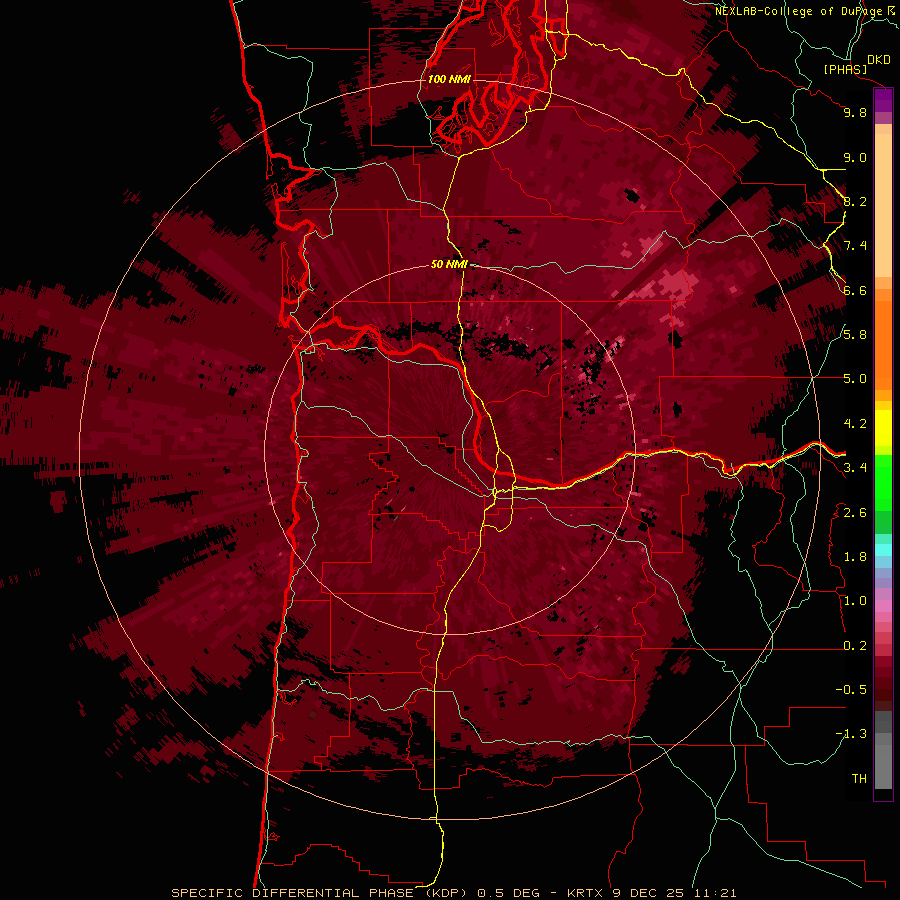Click the 1.8 legend value

[x=855, y=557]
